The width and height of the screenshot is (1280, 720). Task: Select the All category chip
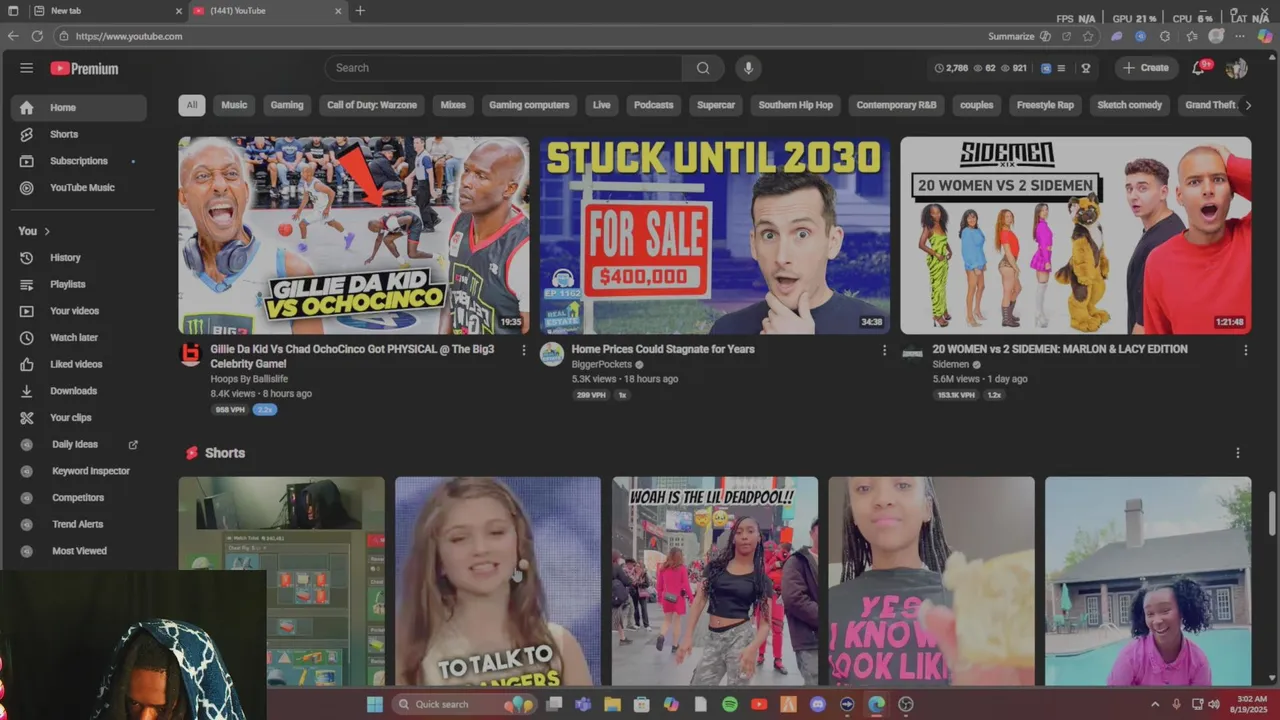point(192,105)
